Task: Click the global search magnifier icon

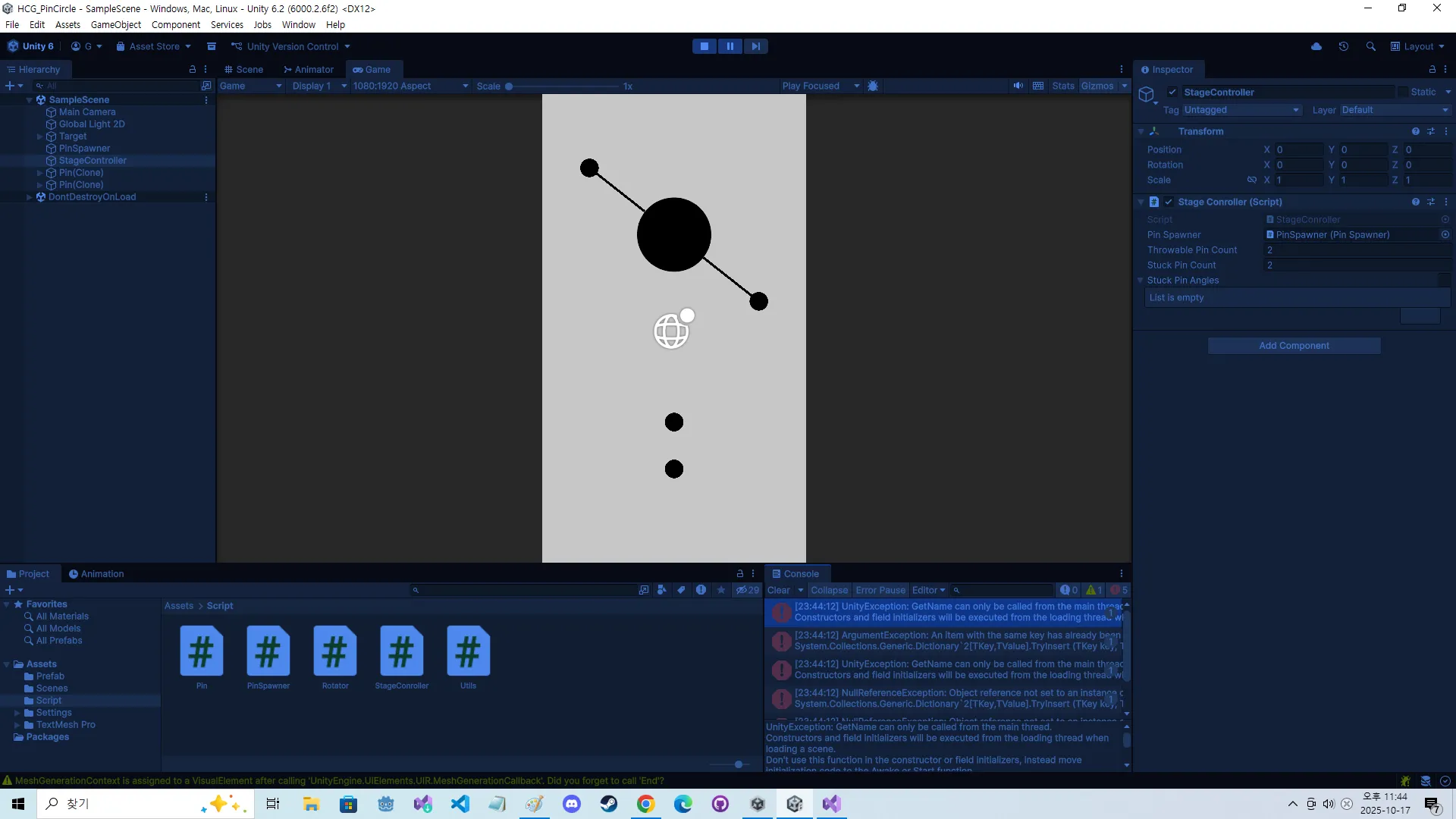Action: pyautogui.click(x=1370, y=46)
